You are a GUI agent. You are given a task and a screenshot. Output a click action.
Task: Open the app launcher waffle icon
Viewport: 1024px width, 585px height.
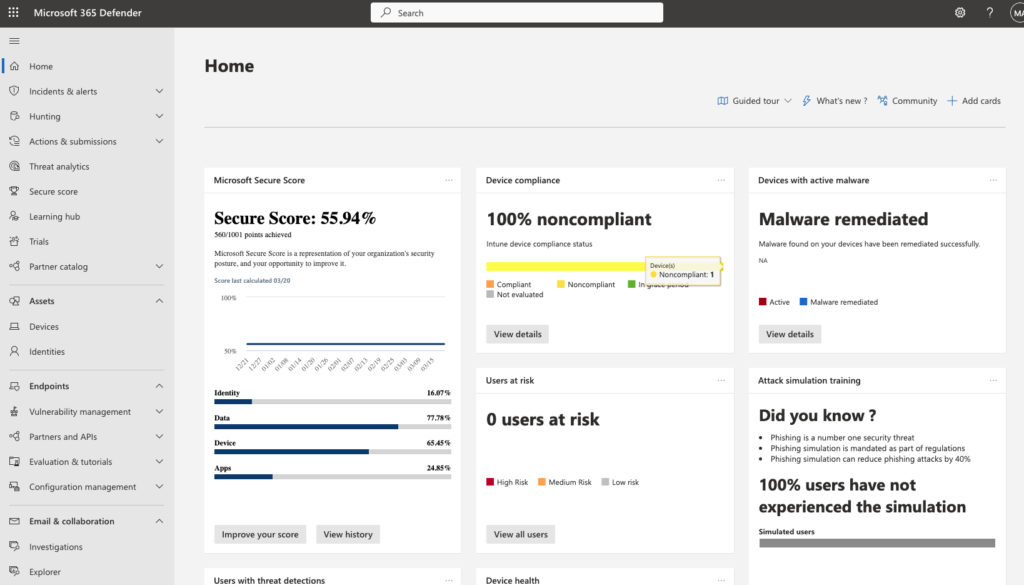click(13, 12)
